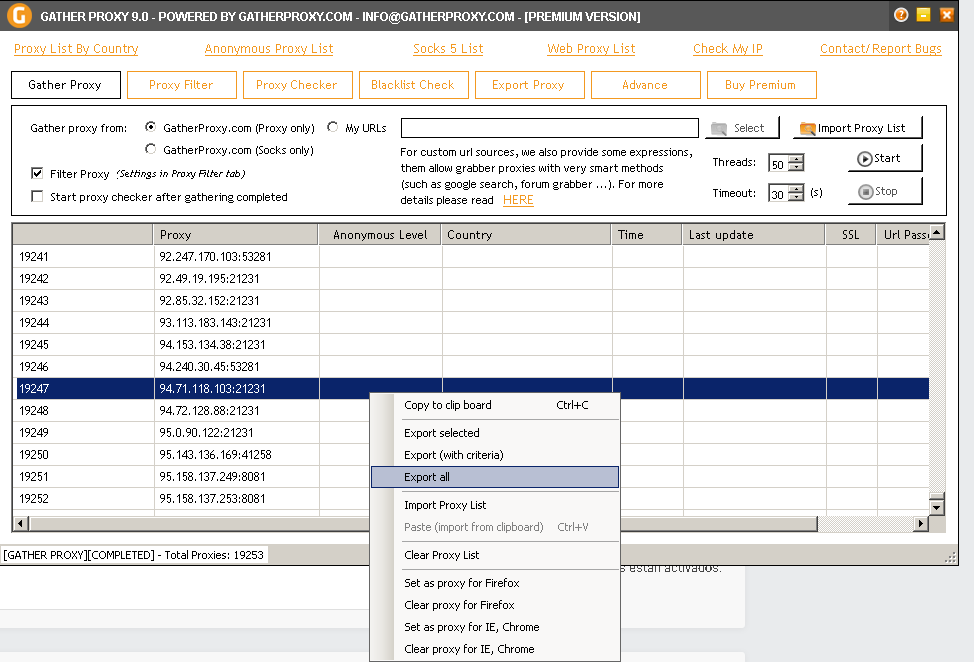Select proxy row 93.113.183.143:21231
Screen dimensions: 974x662
tap(471, 322)
